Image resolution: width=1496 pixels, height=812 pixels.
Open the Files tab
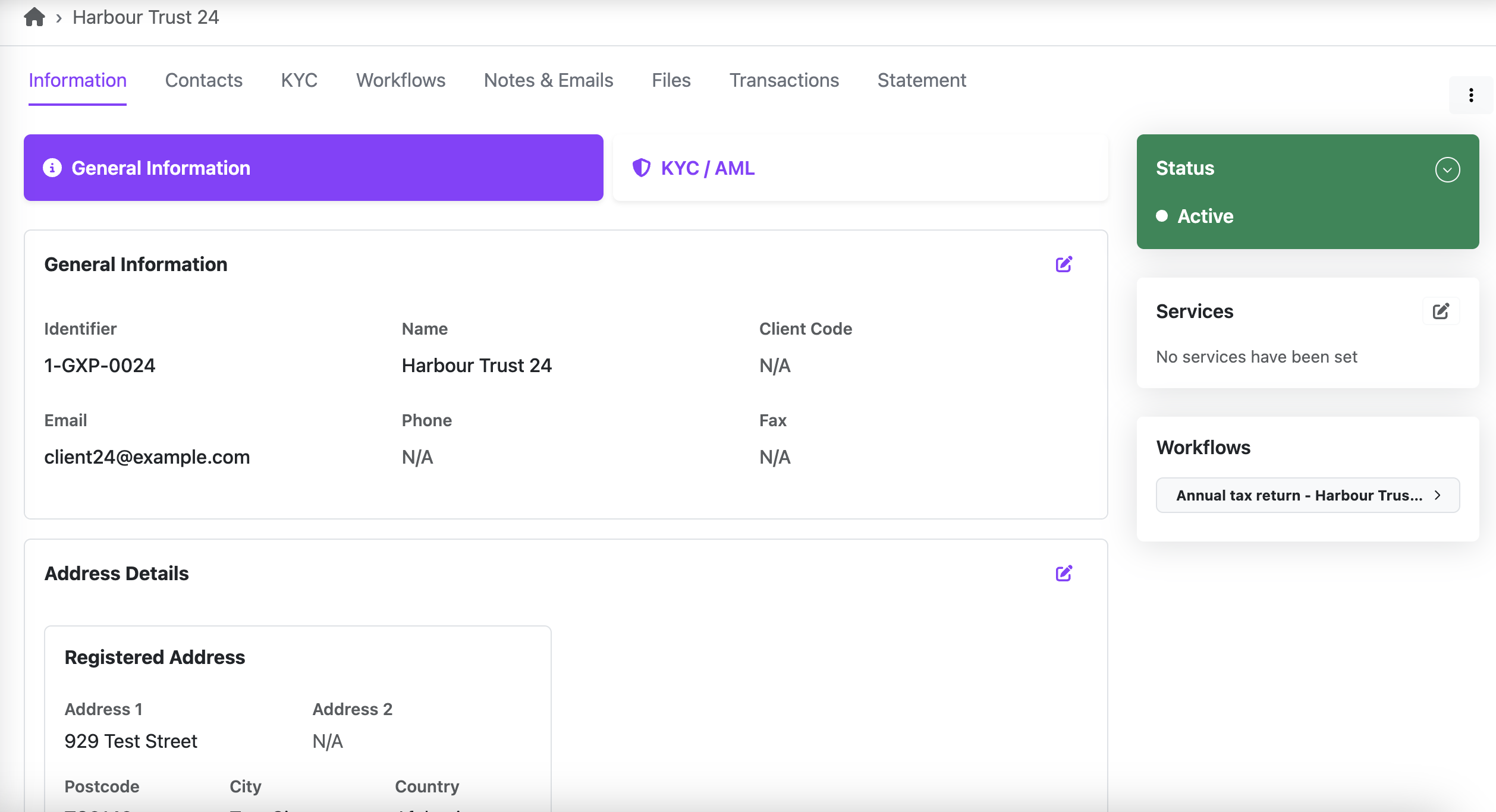pyautogui.click(x=671, y=80)
